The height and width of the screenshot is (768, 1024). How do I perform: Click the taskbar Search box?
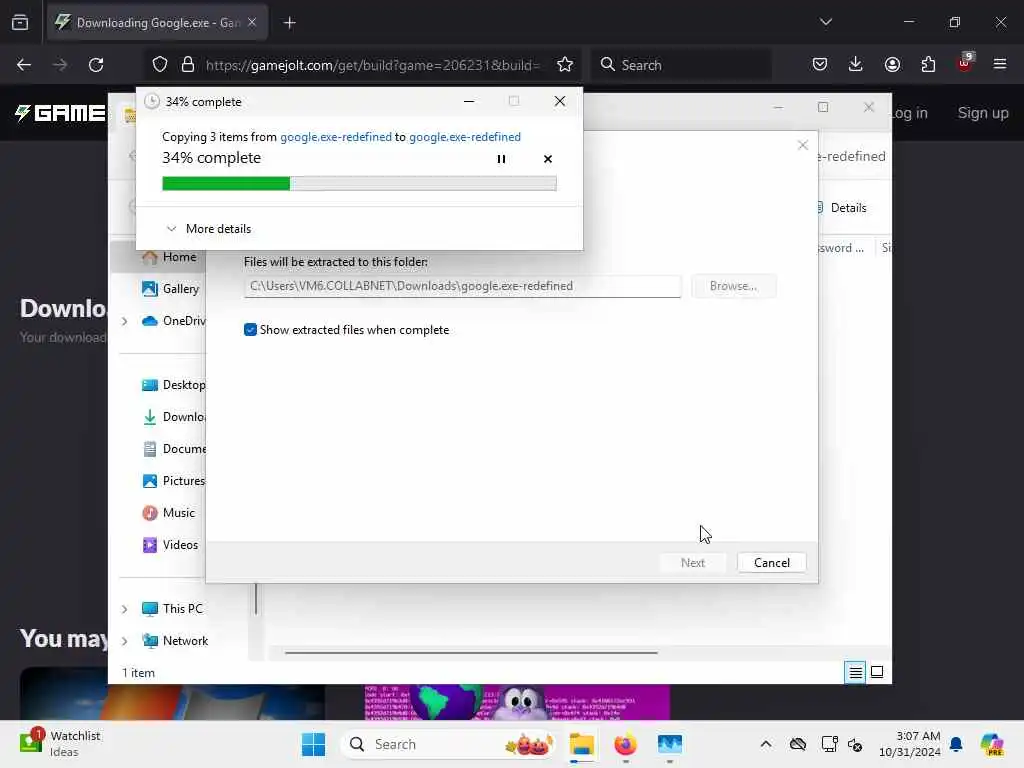click(449, 744)
